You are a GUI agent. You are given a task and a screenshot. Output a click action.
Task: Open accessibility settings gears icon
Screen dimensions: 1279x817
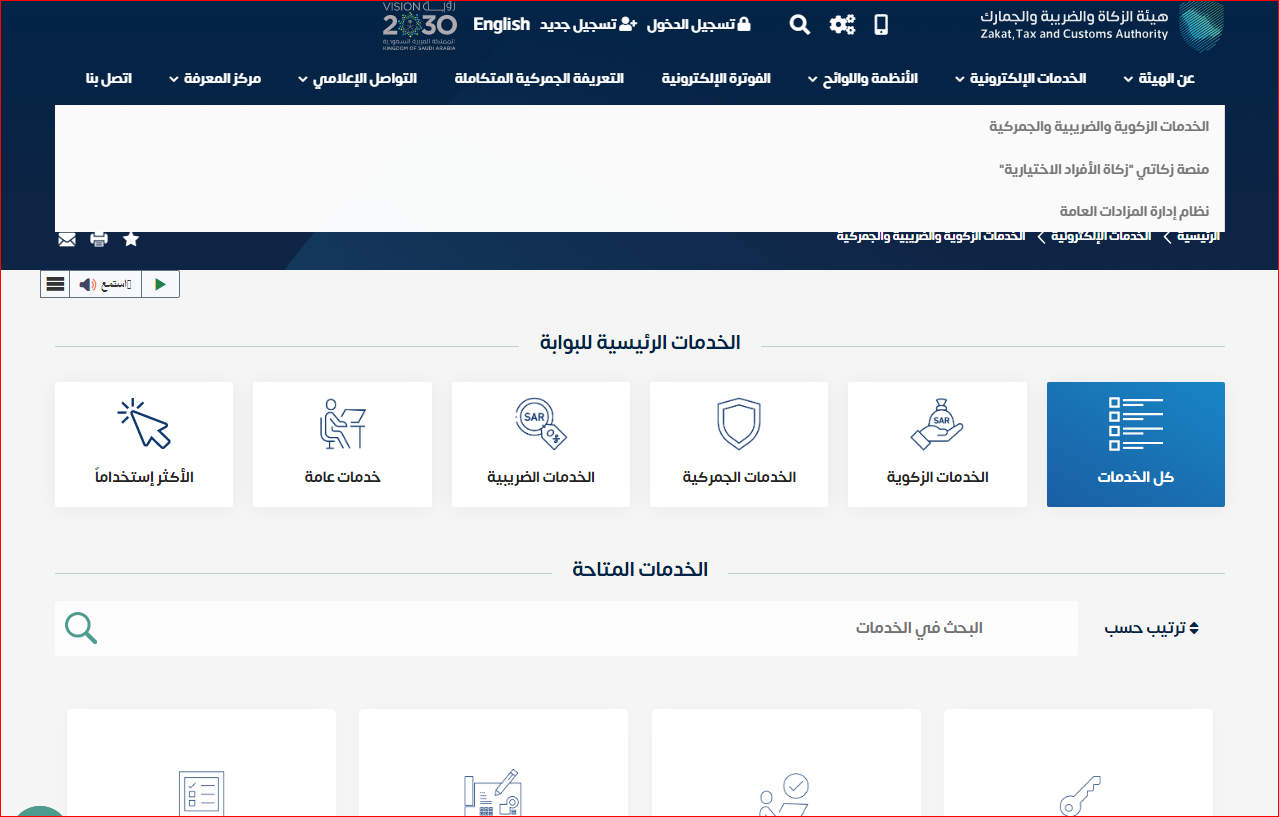click(x=842, y=25)
